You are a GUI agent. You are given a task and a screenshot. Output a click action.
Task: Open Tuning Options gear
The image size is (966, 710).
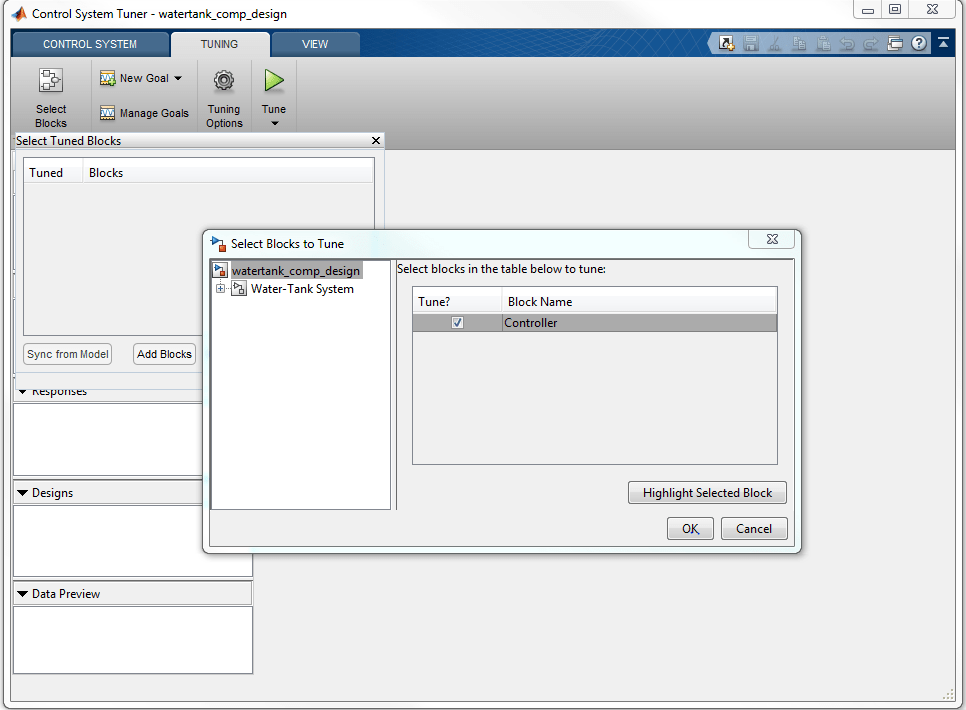click(224, 80)
